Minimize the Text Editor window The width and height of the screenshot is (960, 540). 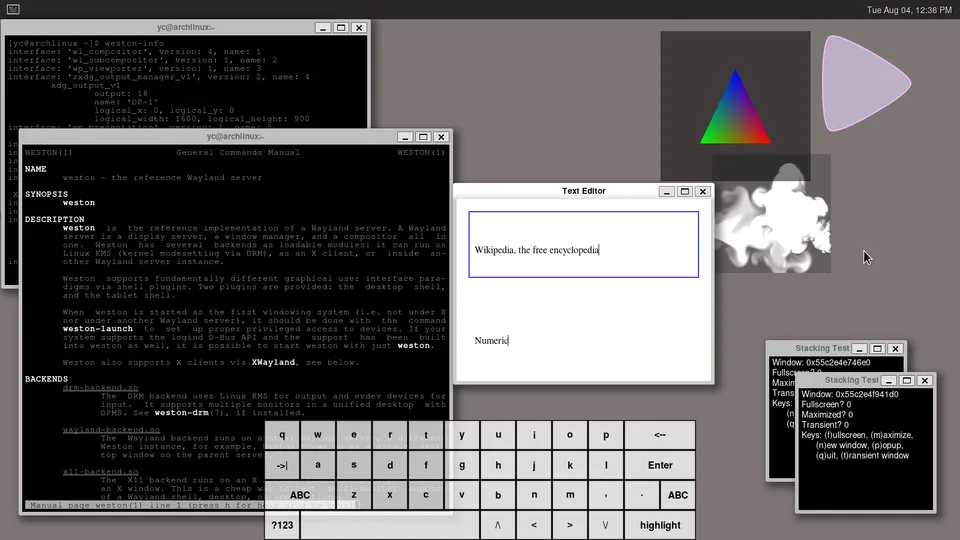click(x=667, y=192)
